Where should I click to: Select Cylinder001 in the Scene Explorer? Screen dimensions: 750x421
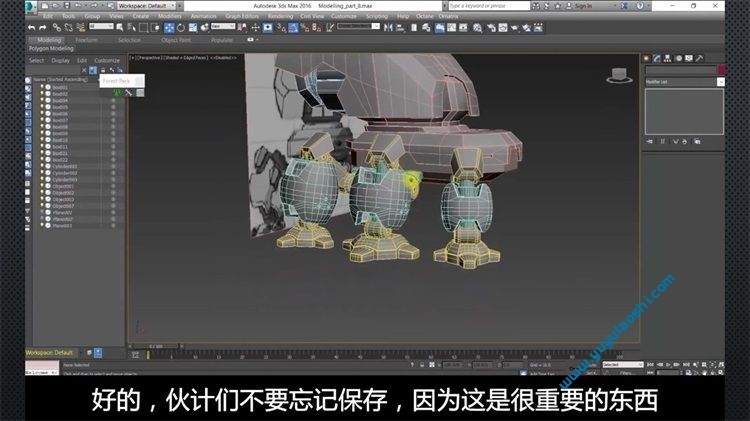(65, 166)
